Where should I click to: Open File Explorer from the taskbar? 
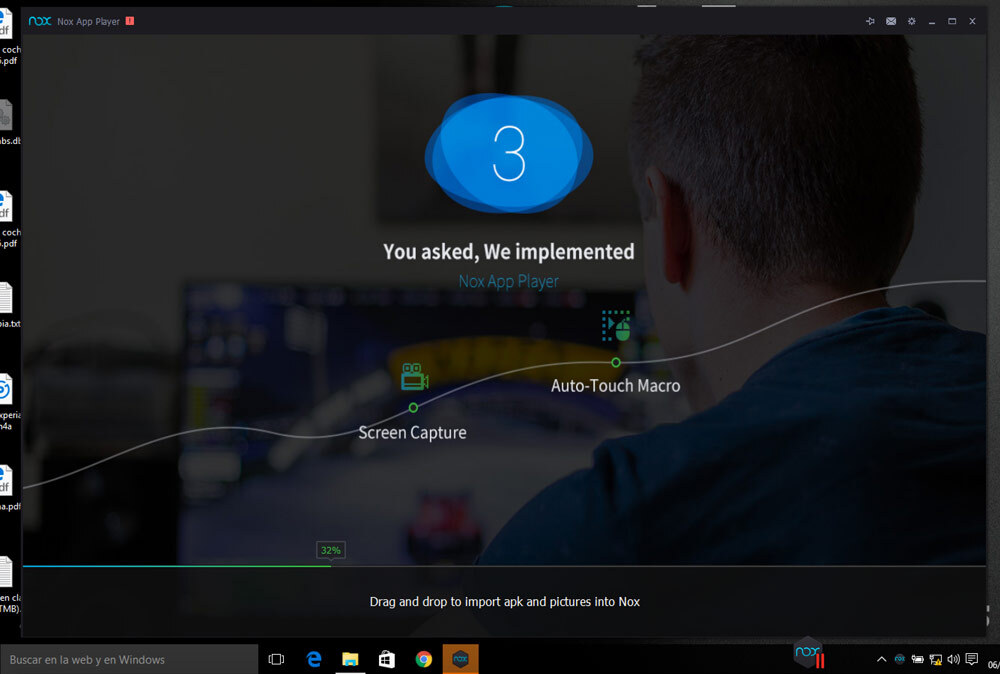(x=350, y=659)
